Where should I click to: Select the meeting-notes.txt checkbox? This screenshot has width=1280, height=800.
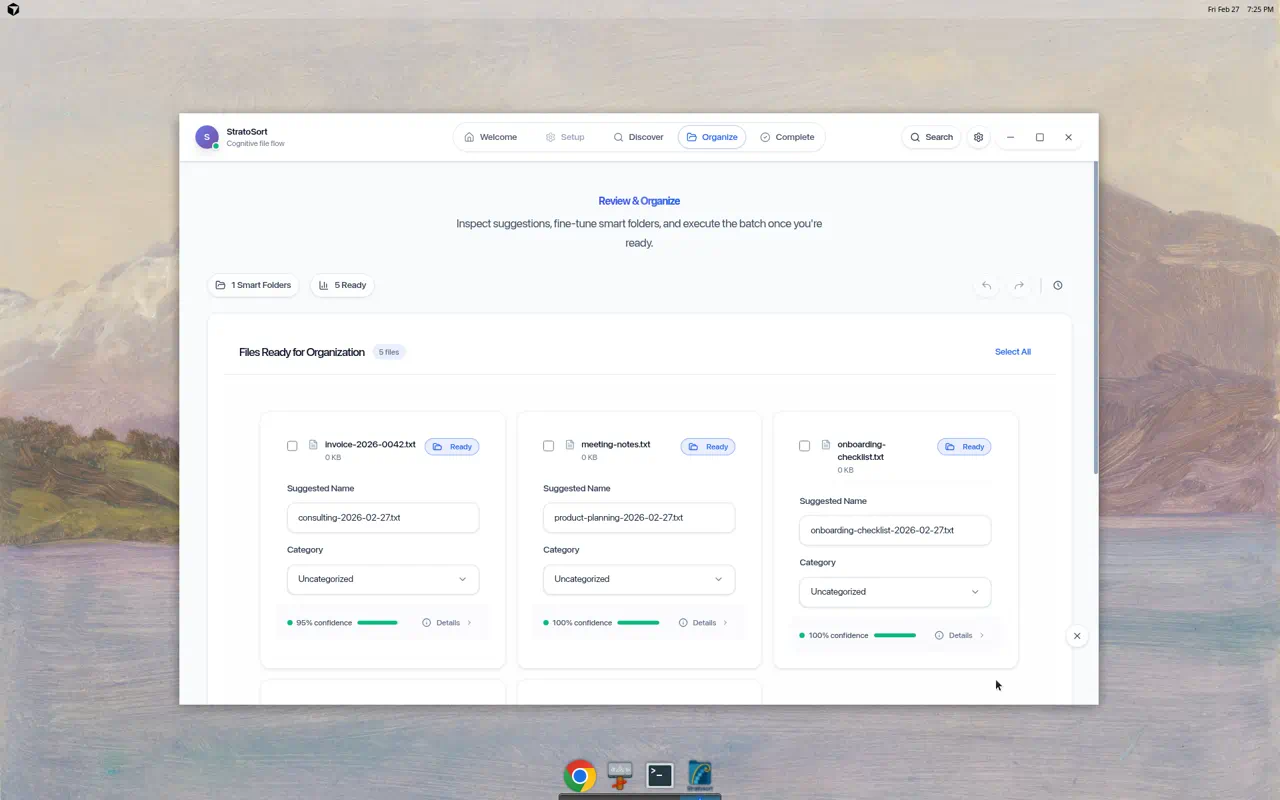tap(548, 446)
